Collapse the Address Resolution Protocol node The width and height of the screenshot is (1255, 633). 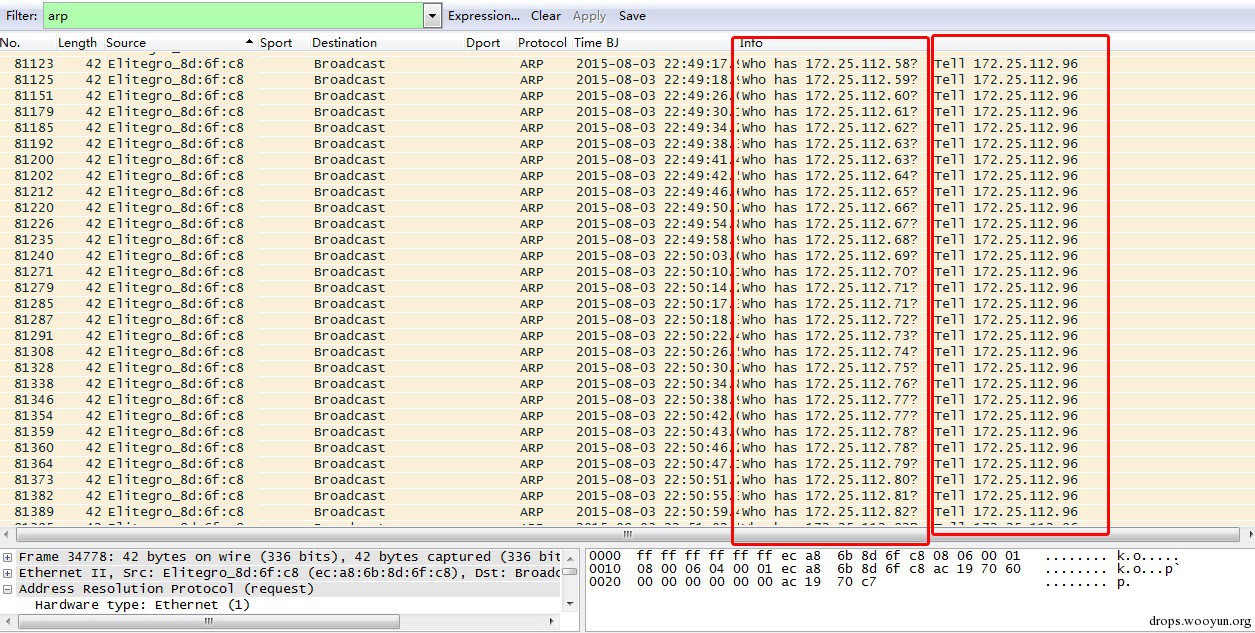[8, 589]
